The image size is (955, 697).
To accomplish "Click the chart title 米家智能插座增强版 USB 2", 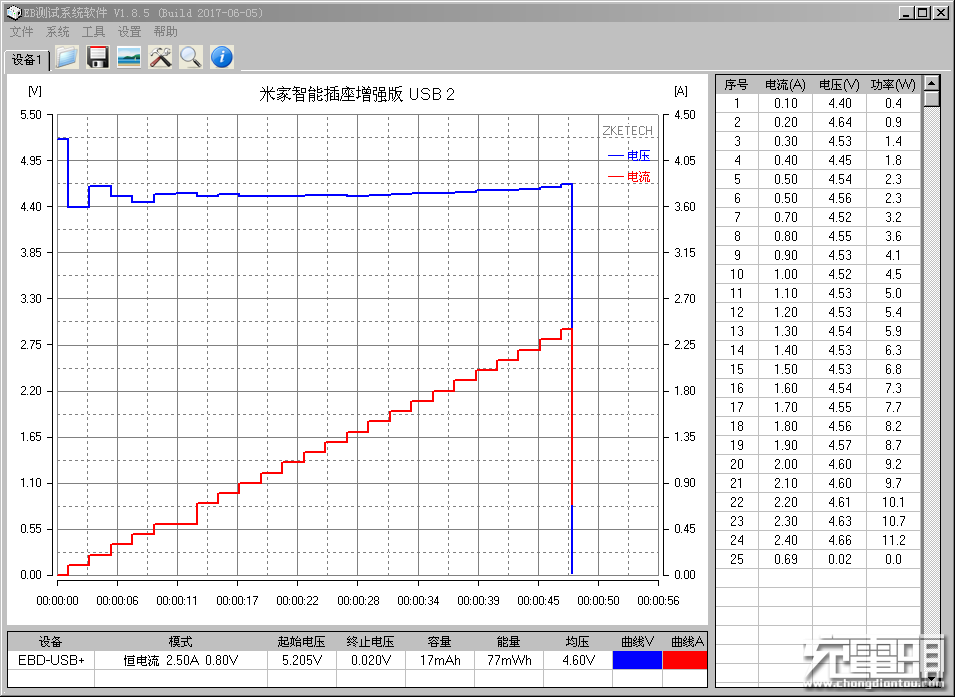I will coord(357,94).
